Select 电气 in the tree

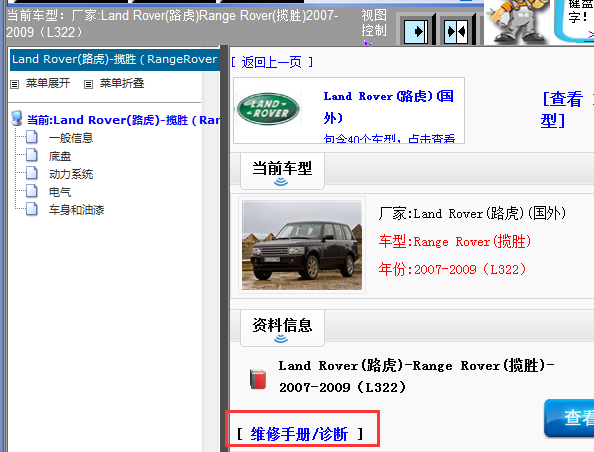60,192
